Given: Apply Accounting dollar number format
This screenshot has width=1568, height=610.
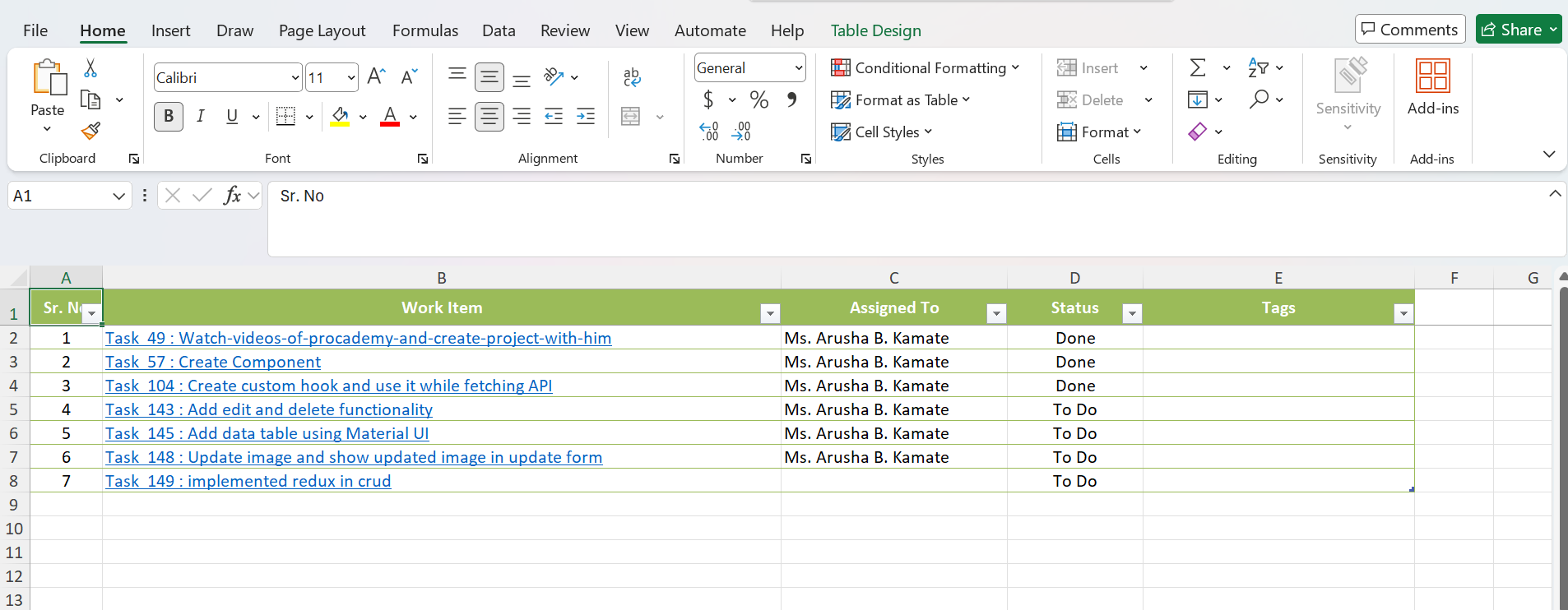Looking at the screenshot, I should [x=708, y=100].
